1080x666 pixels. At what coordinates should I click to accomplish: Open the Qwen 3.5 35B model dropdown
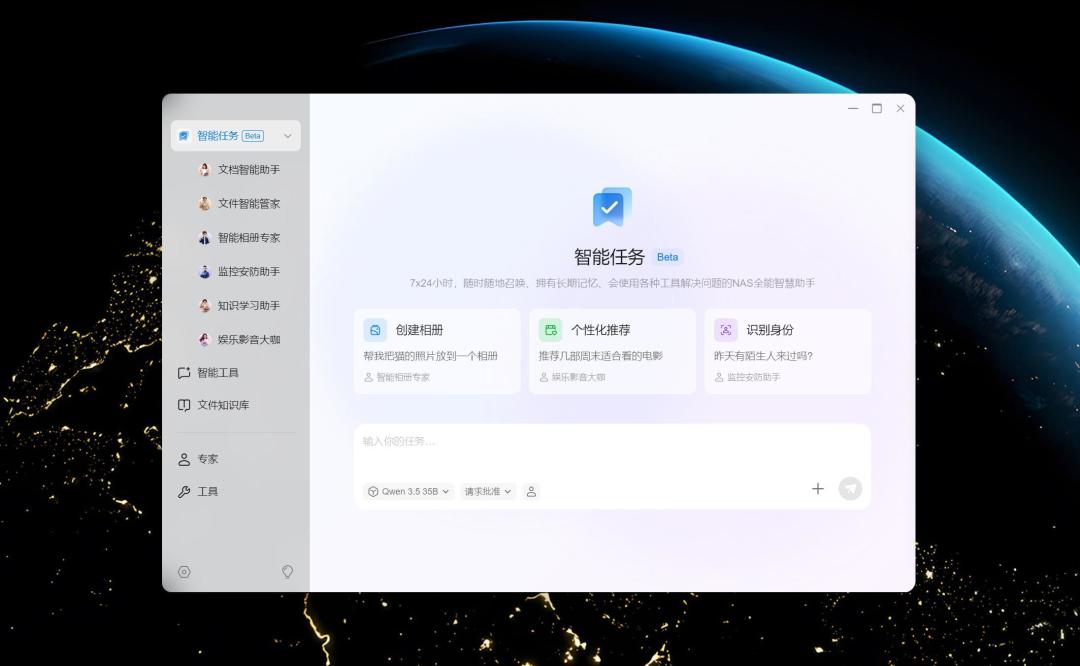[408, 491]
